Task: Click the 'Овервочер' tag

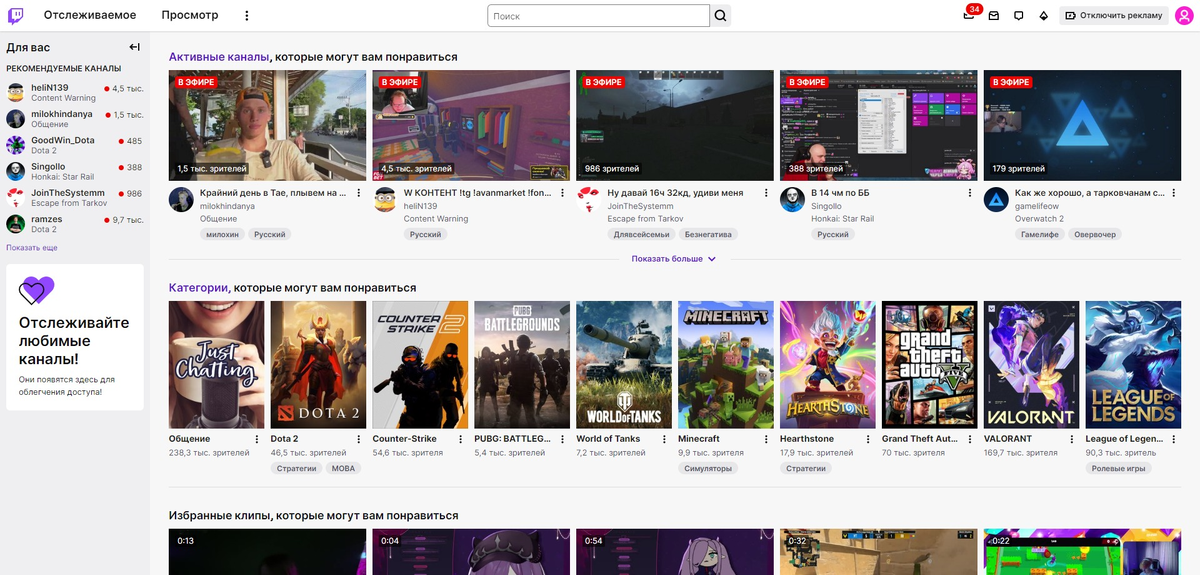Action: click(x=1095, y=235)
